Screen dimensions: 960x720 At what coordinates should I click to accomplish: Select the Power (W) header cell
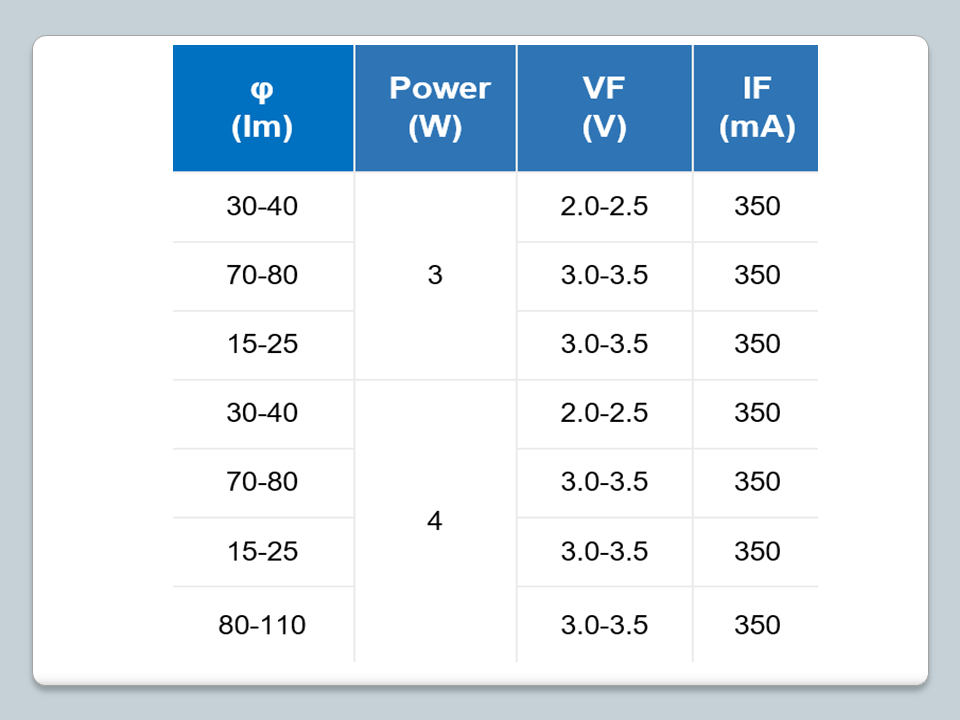click(435, 108)
